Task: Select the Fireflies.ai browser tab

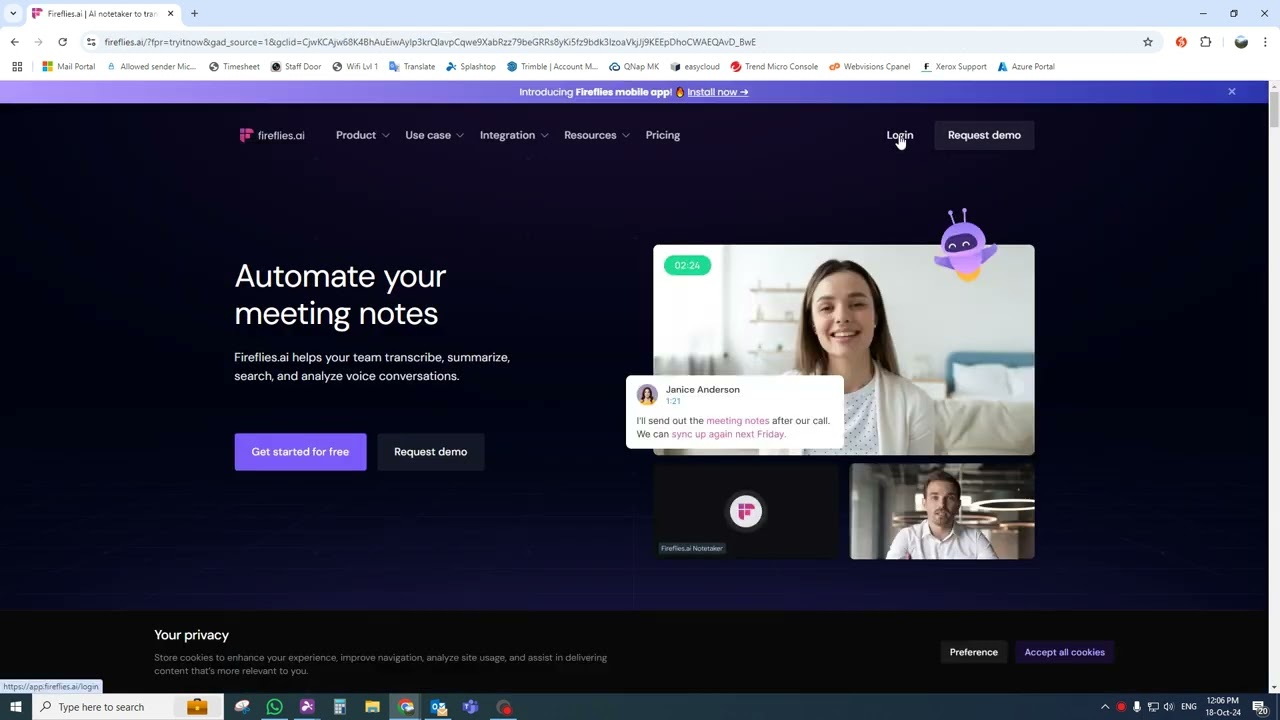Action: point(103,14)
